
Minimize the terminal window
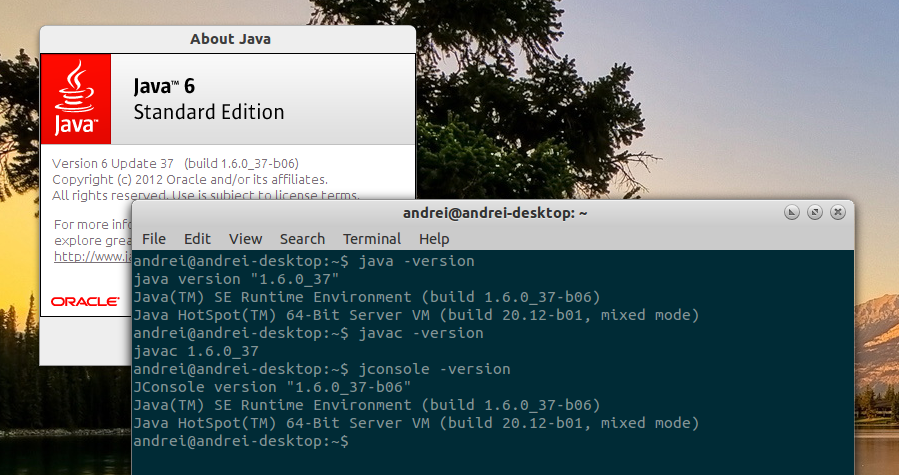pyautogui.click(x=792, y=212)
